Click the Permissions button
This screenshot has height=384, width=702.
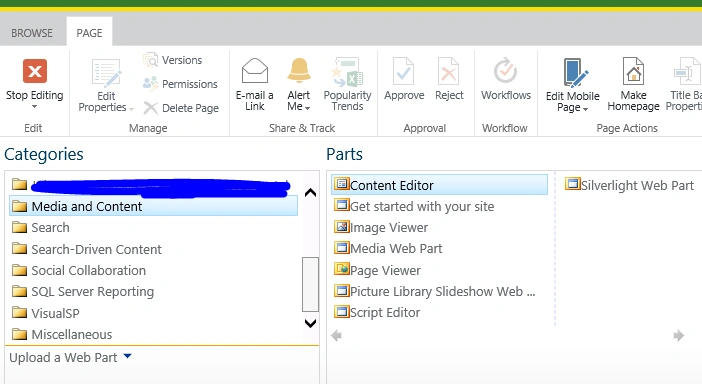click(x=180, y=84)
